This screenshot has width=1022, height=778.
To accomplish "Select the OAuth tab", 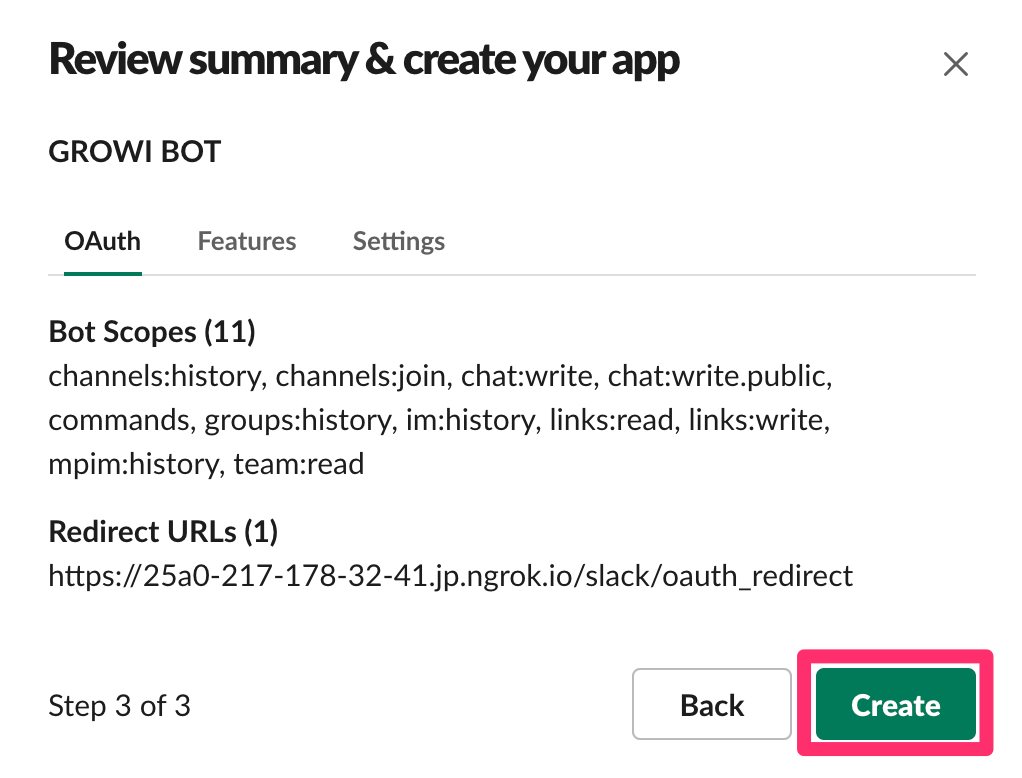I will [x=102, y=241].
